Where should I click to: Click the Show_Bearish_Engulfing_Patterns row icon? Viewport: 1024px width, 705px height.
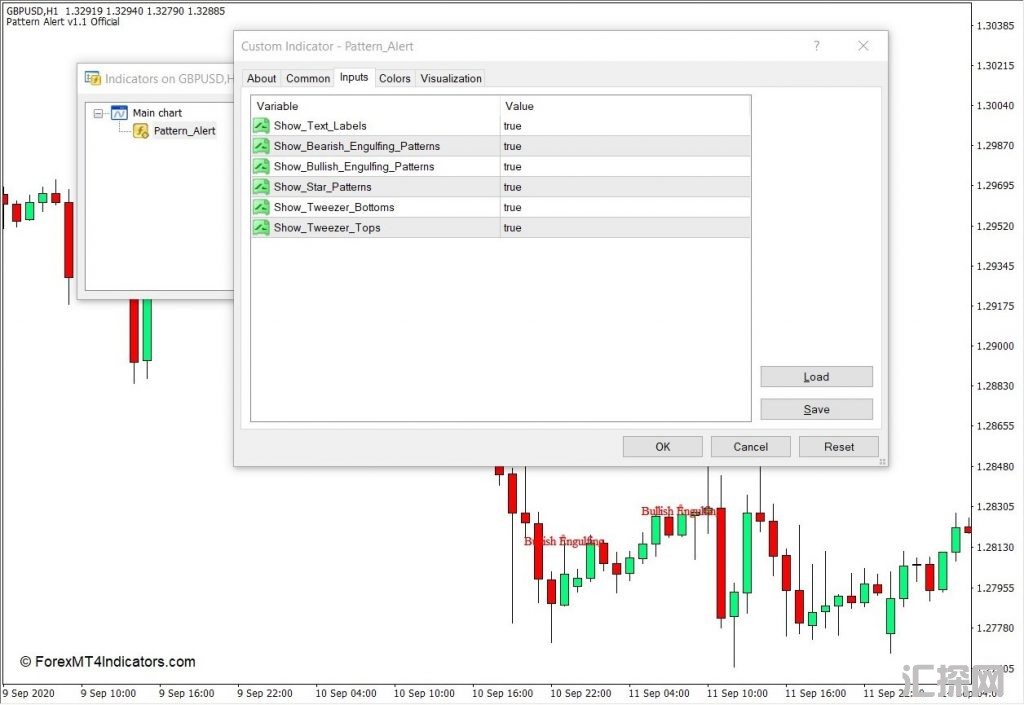click(x=262, y=146)
